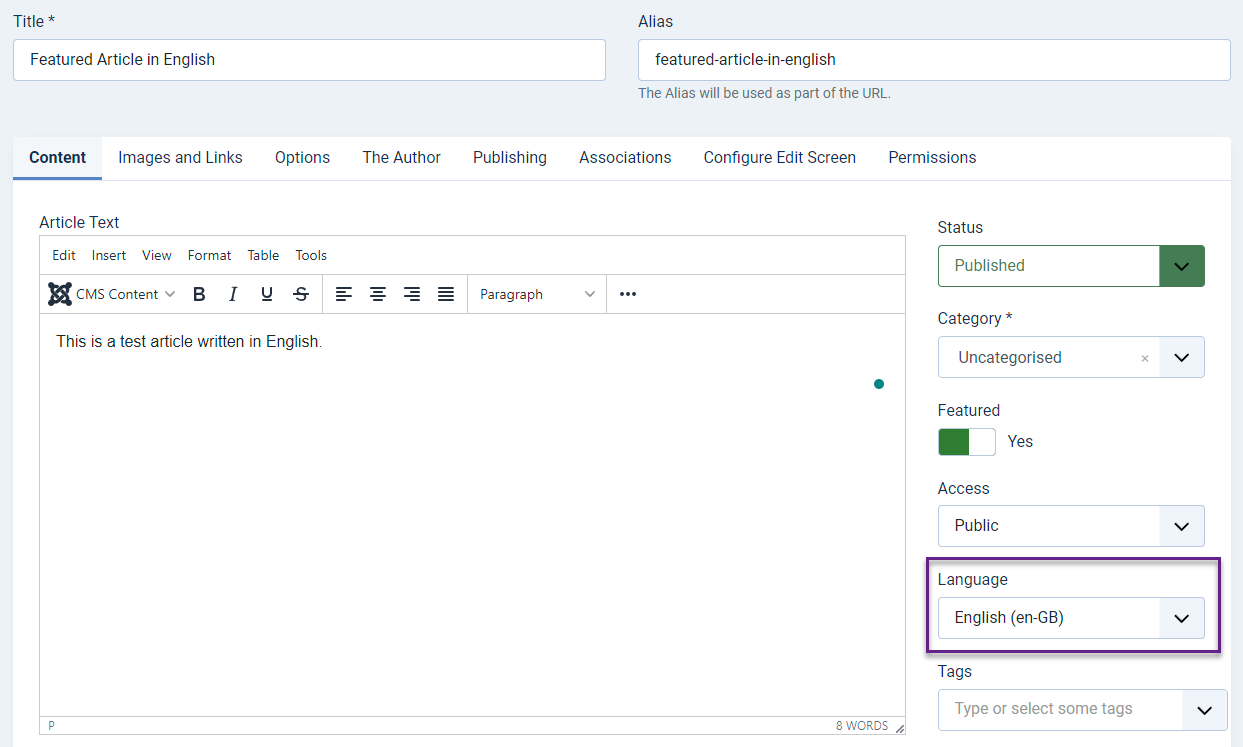Open the CMS Content dropdown
This screenshot has height=747, width=1243.
[112, 294]
